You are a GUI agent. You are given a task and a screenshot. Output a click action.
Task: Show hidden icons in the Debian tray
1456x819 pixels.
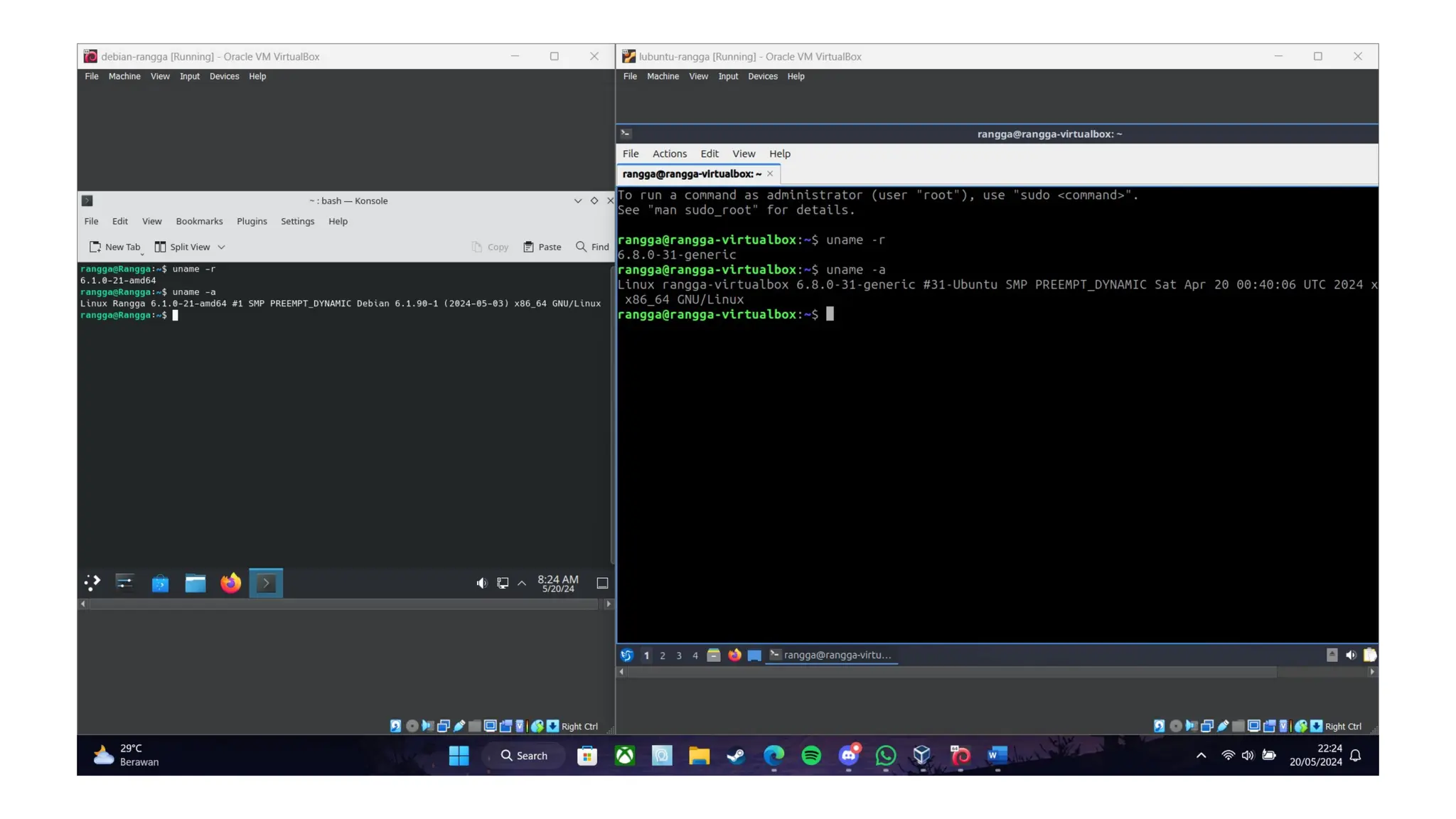(x=522, y=583)
